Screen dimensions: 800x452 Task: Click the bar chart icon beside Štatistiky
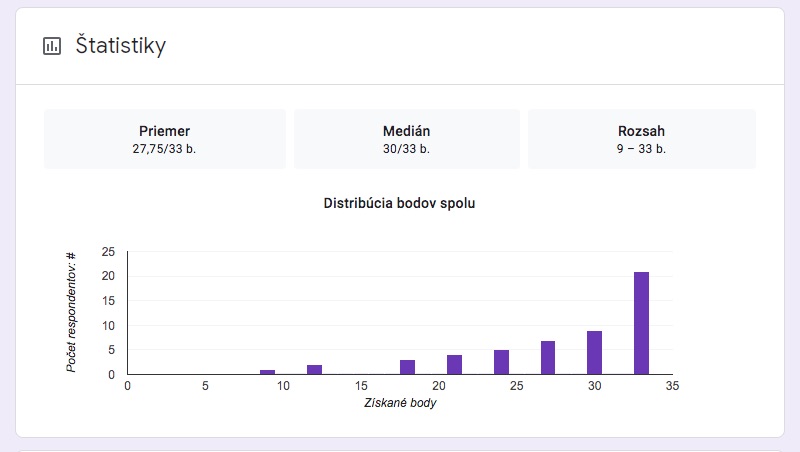click(51, 46)
